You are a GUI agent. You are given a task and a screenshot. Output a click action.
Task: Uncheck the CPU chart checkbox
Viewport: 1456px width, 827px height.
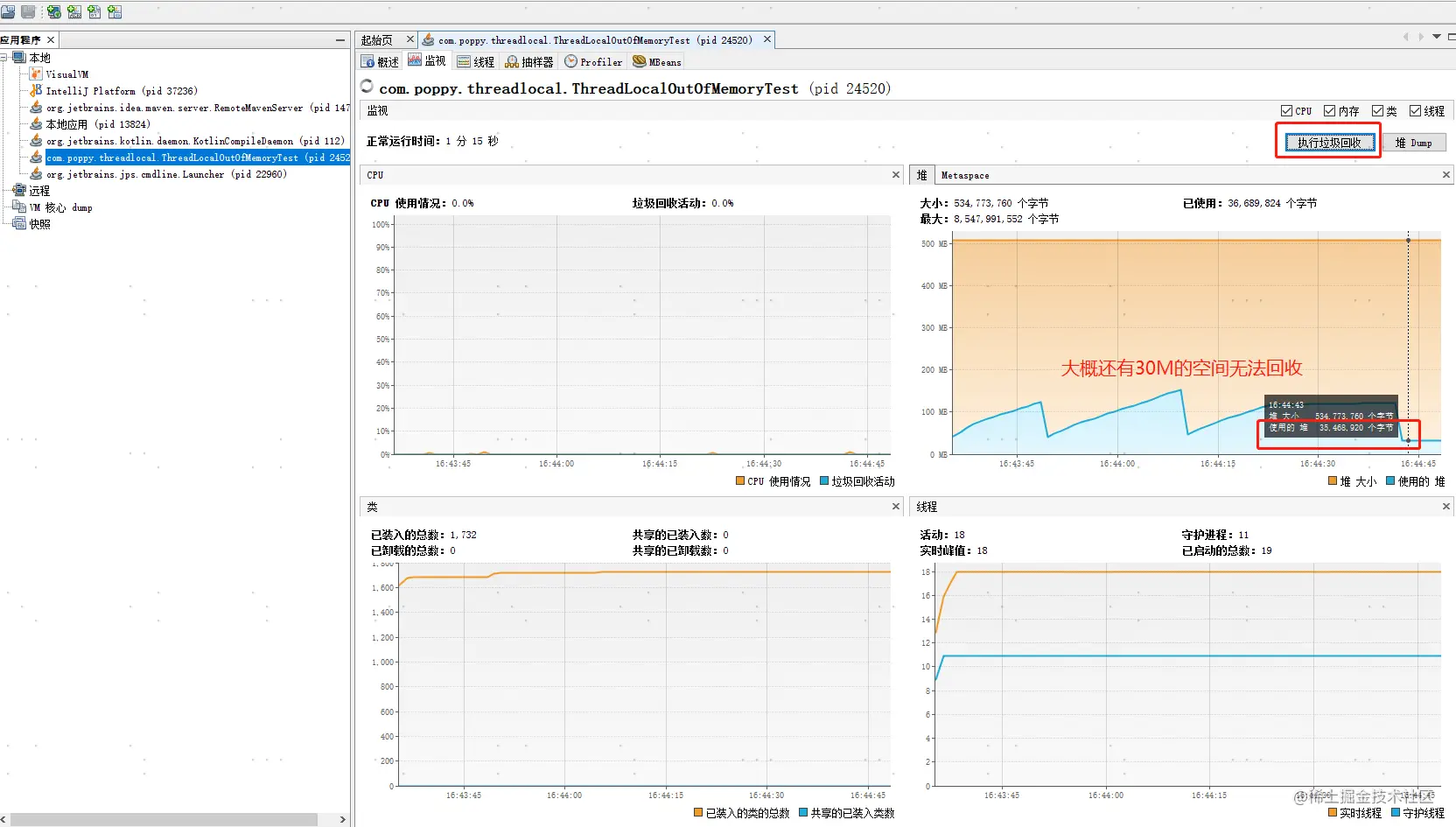point(1286,111)
